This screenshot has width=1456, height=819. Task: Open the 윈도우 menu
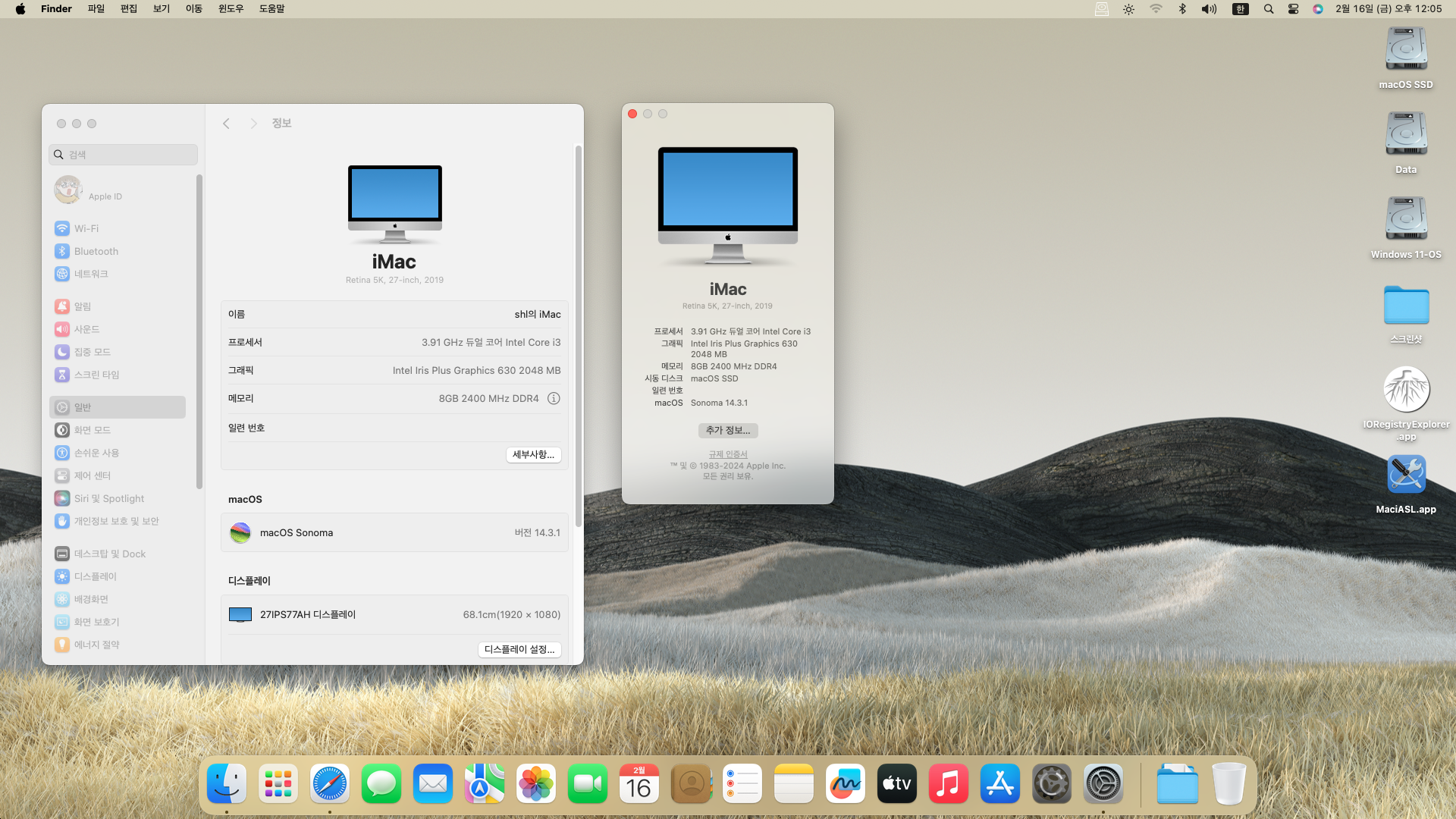coord(231,9)
